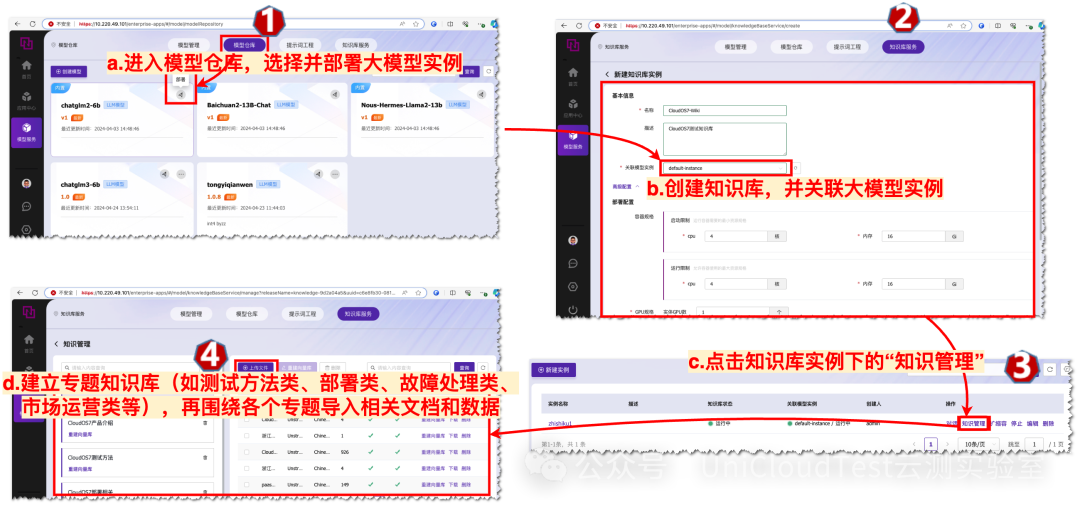Click refresh icon in instance list window
1080x510 pixels.
coord(1050,369)
